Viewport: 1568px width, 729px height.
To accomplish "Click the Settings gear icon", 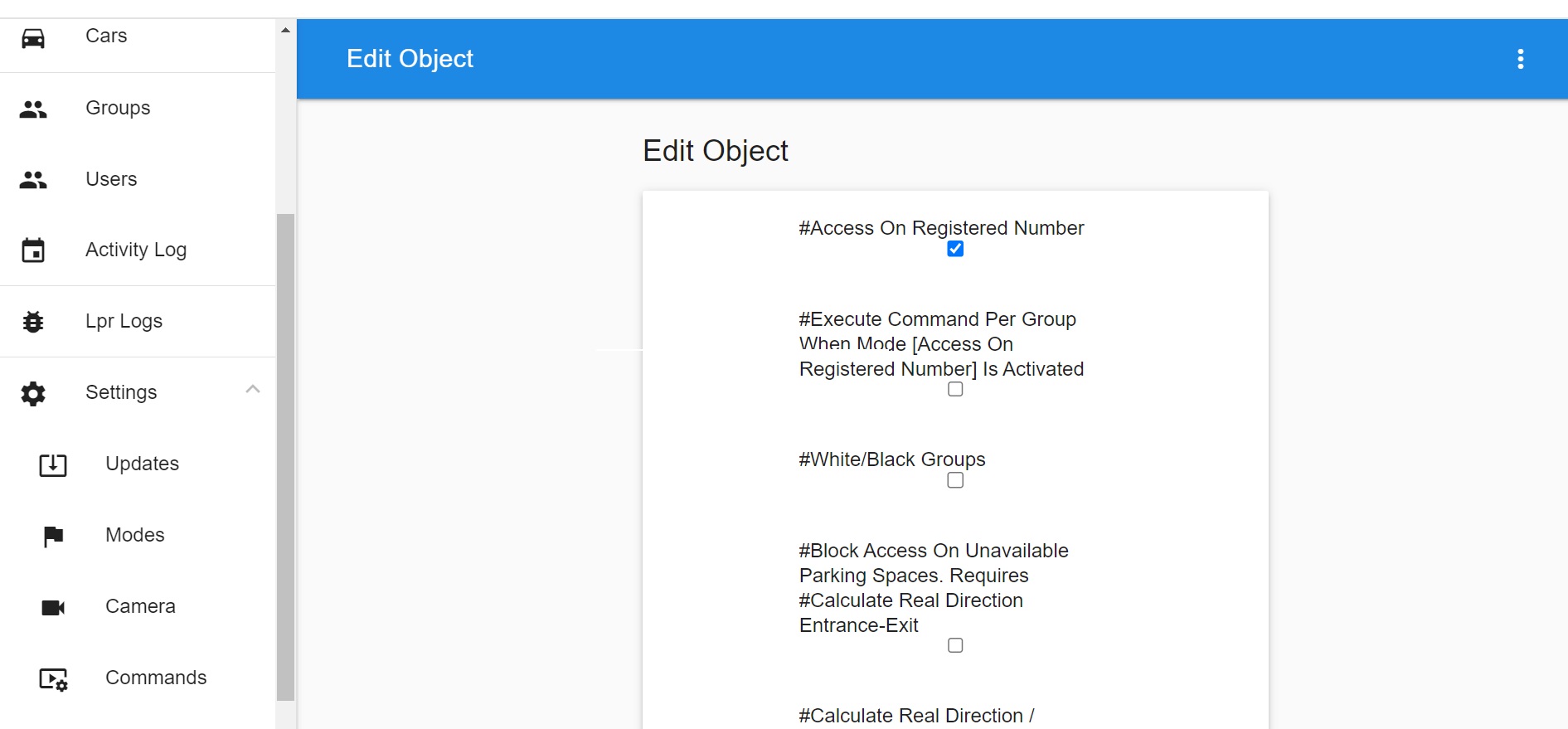I will (33, 393).
